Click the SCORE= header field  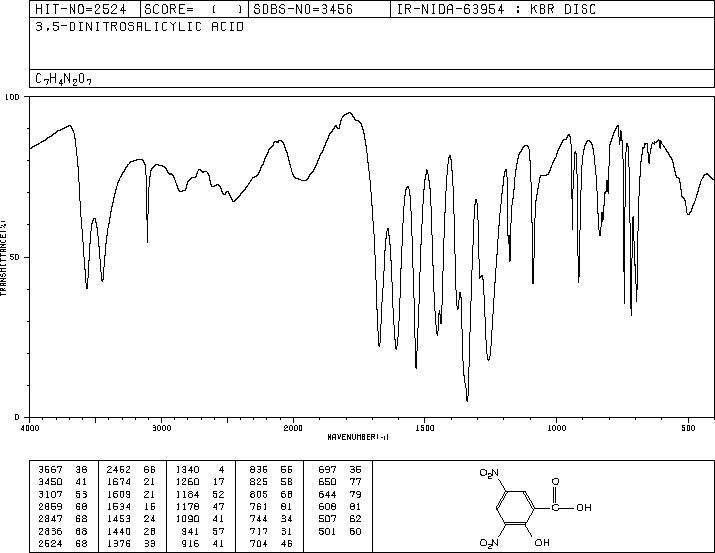(194, 9)
